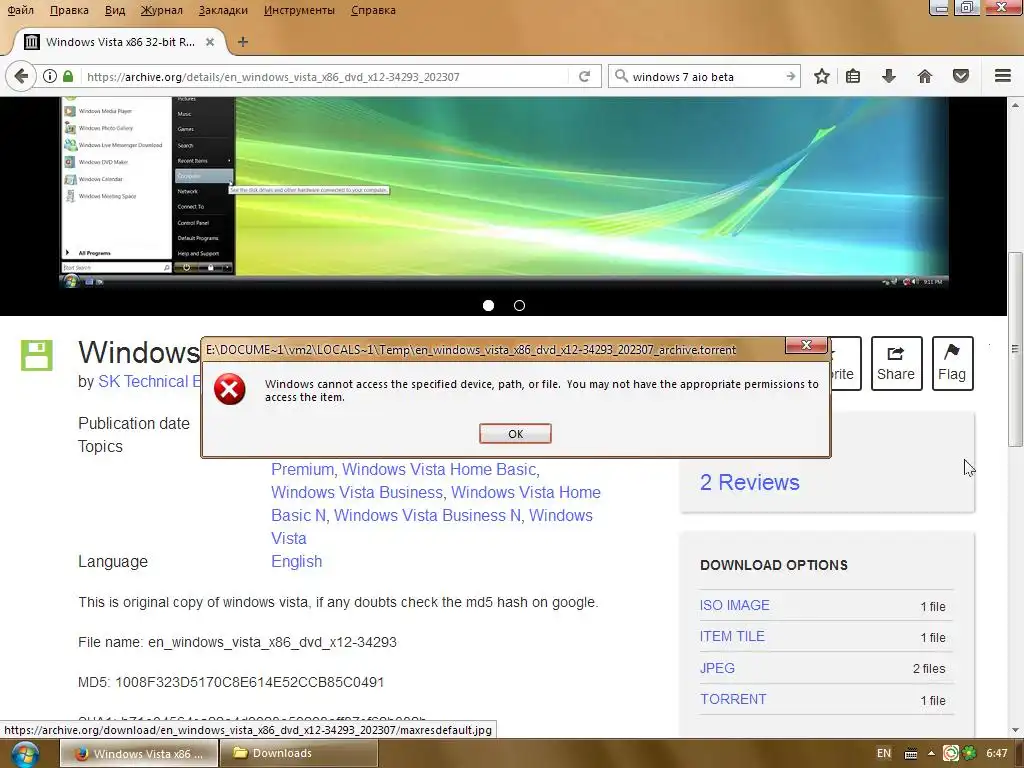Click the green floppy disk software icon
The height and width of the screenshot is (768, 1024).
(37, 355)
